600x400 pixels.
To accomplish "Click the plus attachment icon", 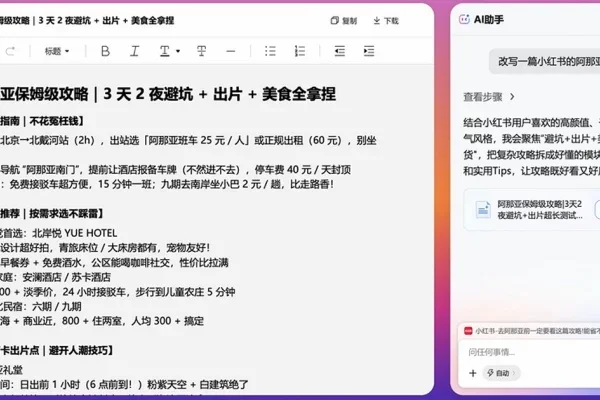I will click(x=473, y=373).
